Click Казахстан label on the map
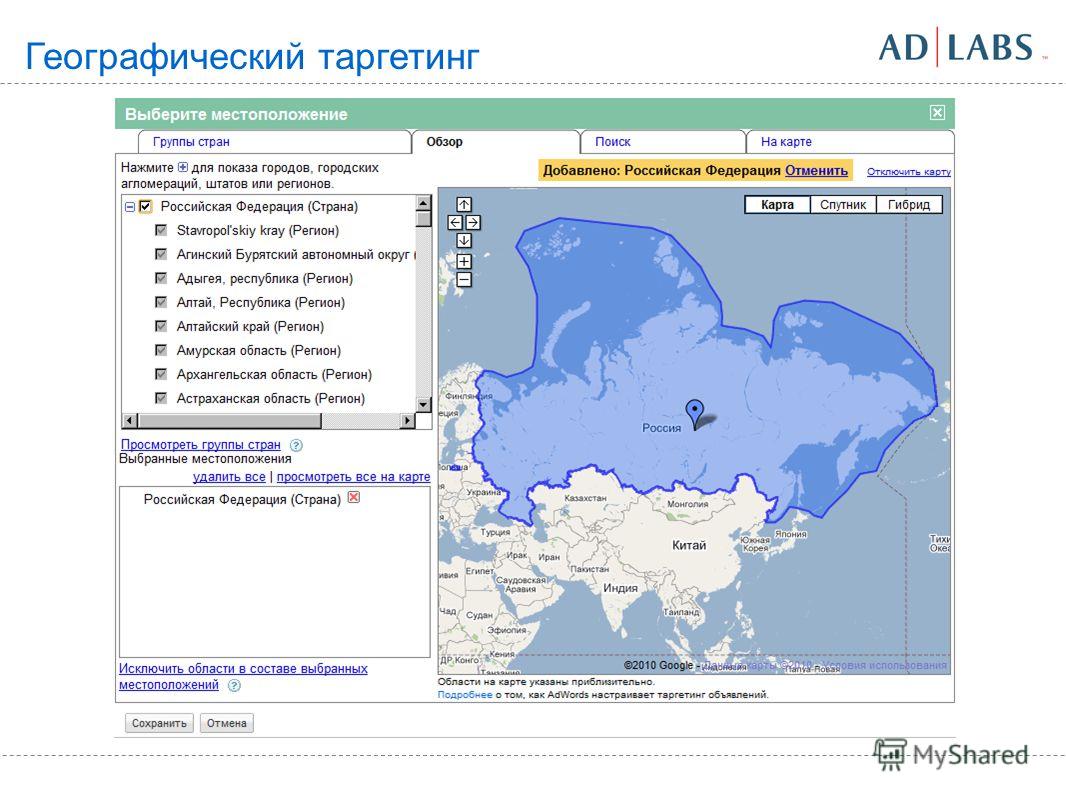 pos(585,498)
